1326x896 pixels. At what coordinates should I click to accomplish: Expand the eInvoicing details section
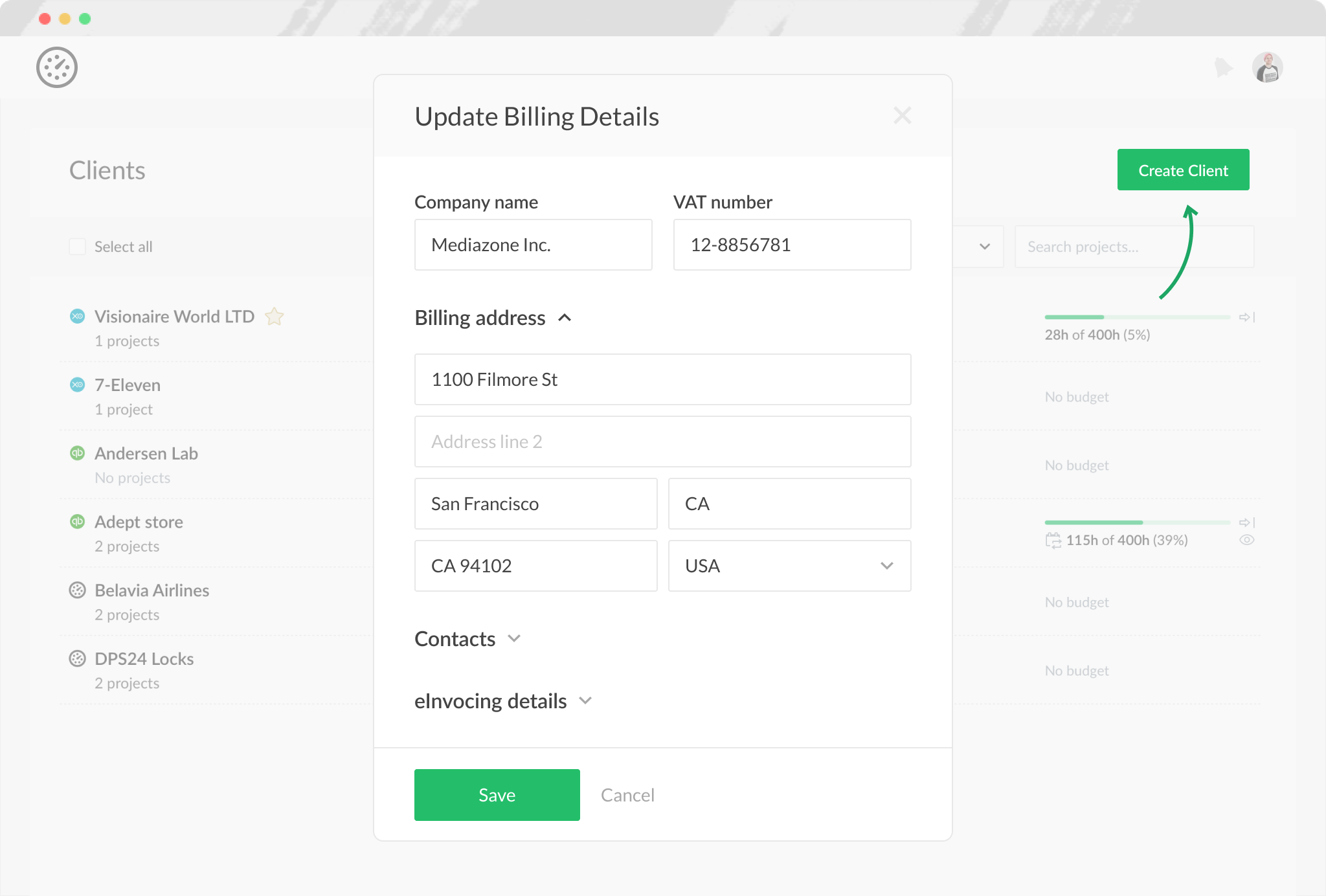[x=585, y=701]
